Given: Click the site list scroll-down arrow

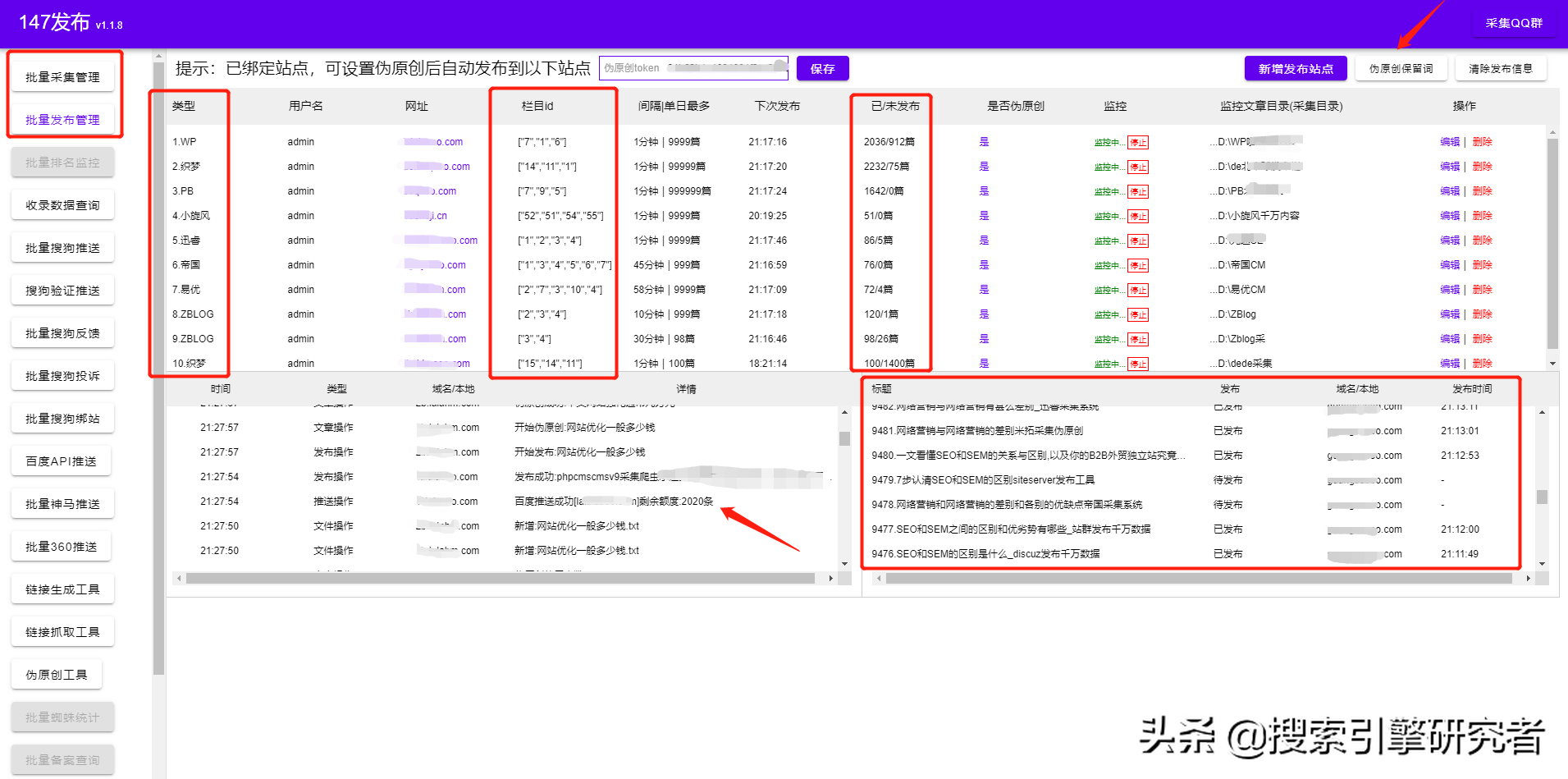Looking at the screenshot, I should 1552,363.
